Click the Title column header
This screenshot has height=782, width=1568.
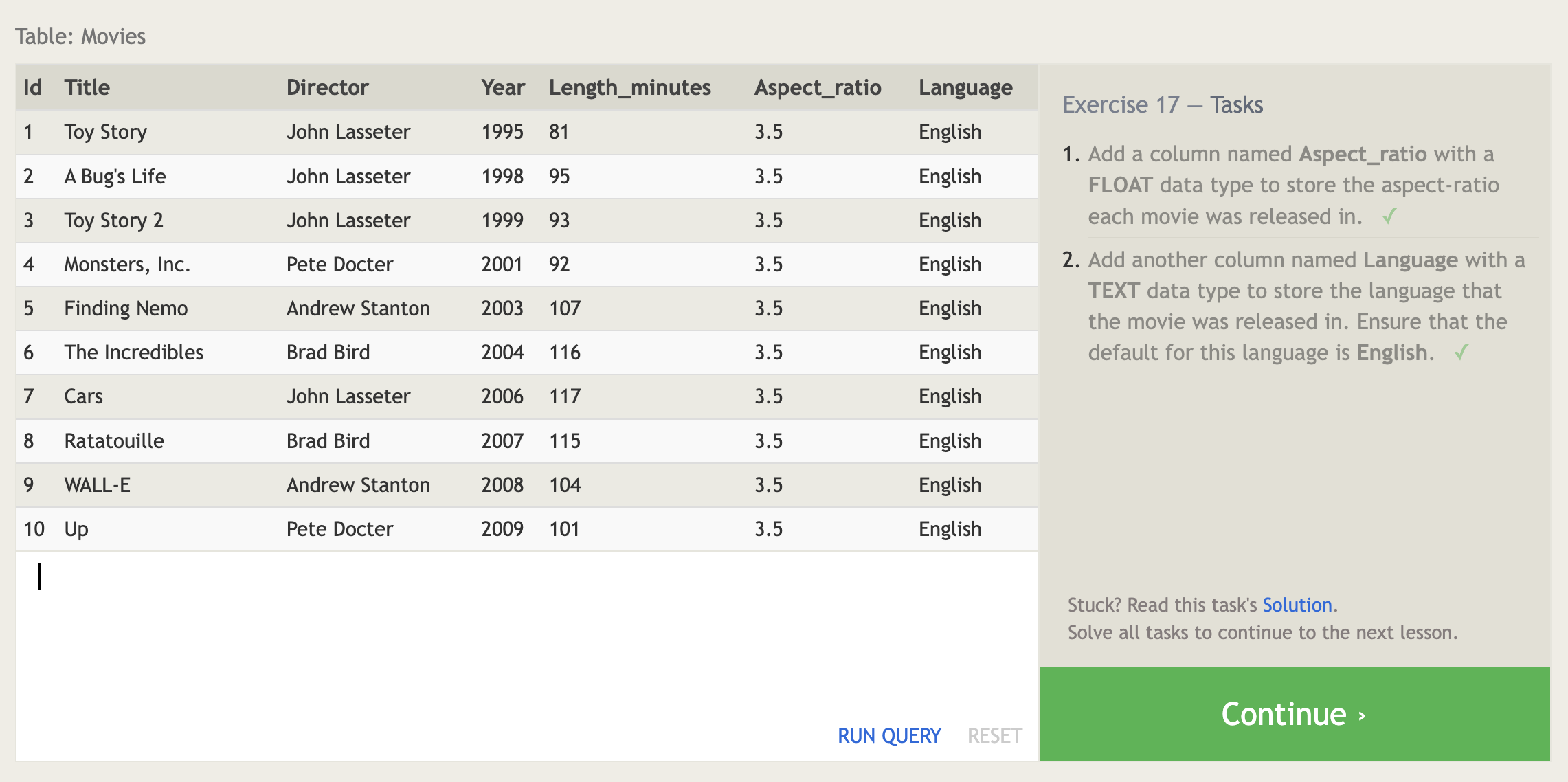(87, 87)
